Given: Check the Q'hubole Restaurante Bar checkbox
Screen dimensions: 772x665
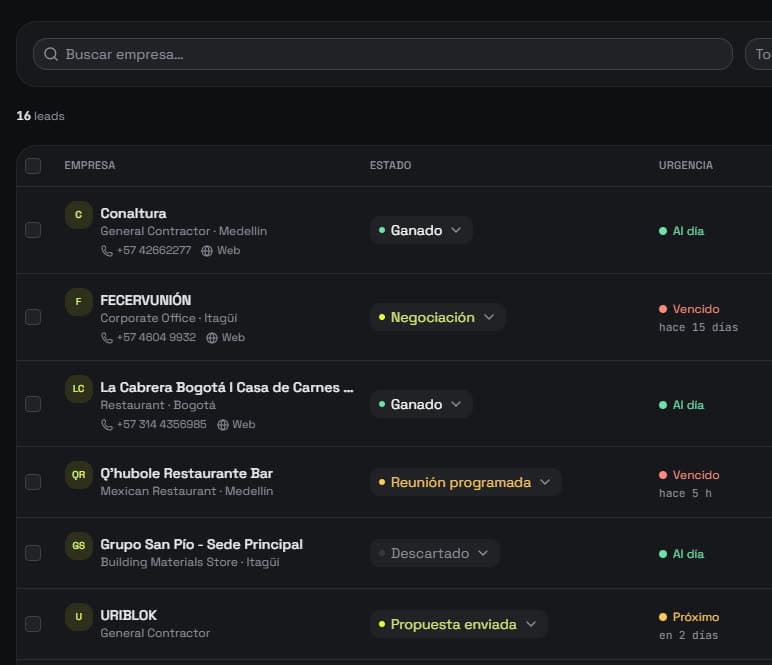Looking at the screenshot, I should coord(33,482).
